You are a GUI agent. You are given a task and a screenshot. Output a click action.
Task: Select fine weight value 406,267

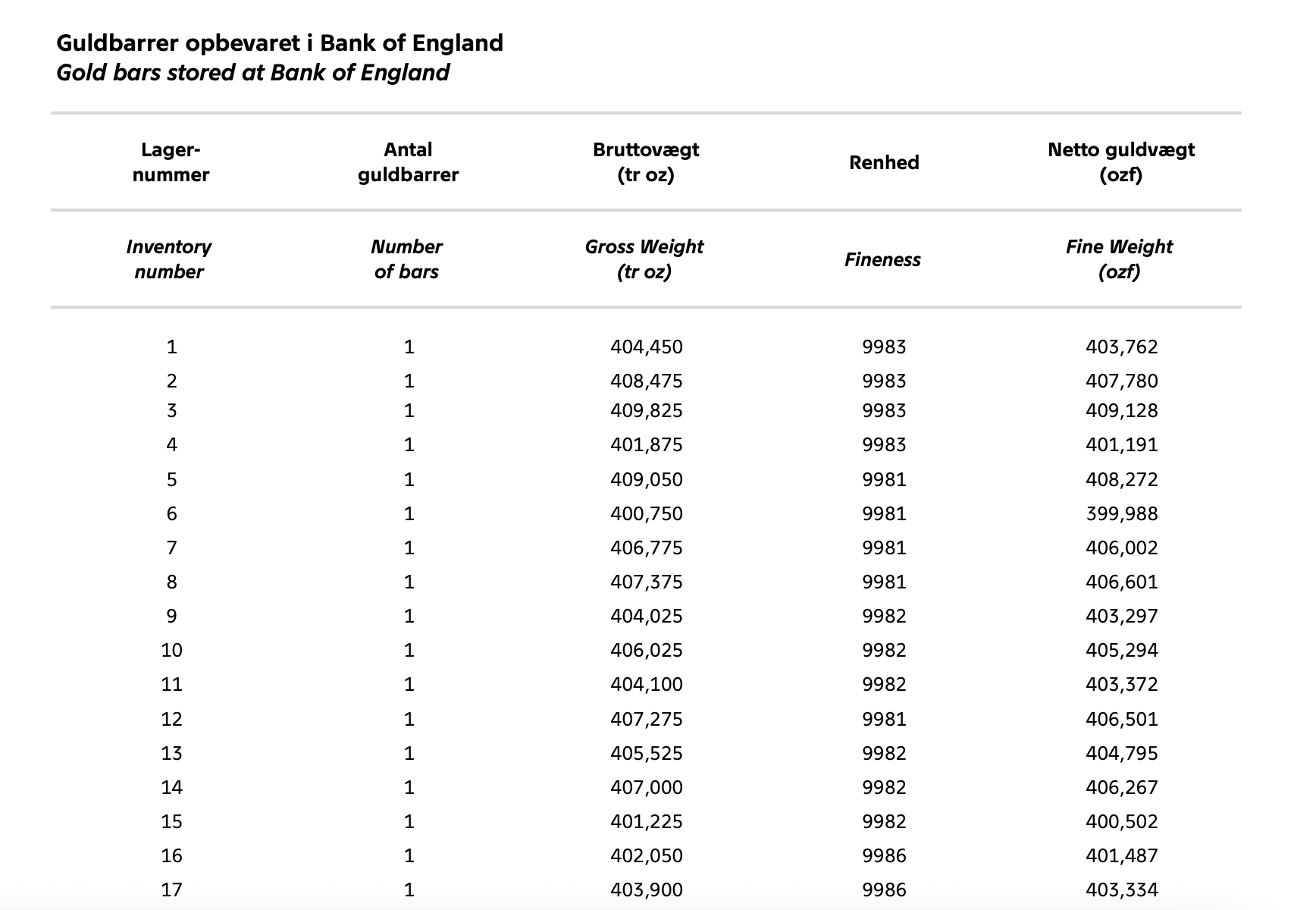tap(1122, 788)
